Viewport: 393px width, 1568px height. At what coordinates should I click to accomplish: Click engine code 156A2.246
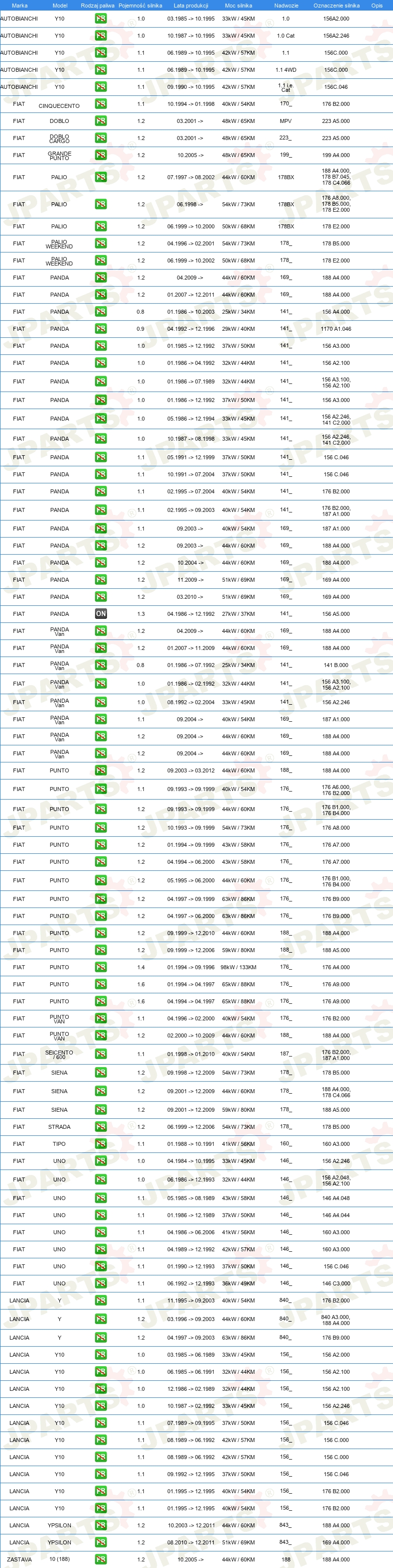[336, 36]
